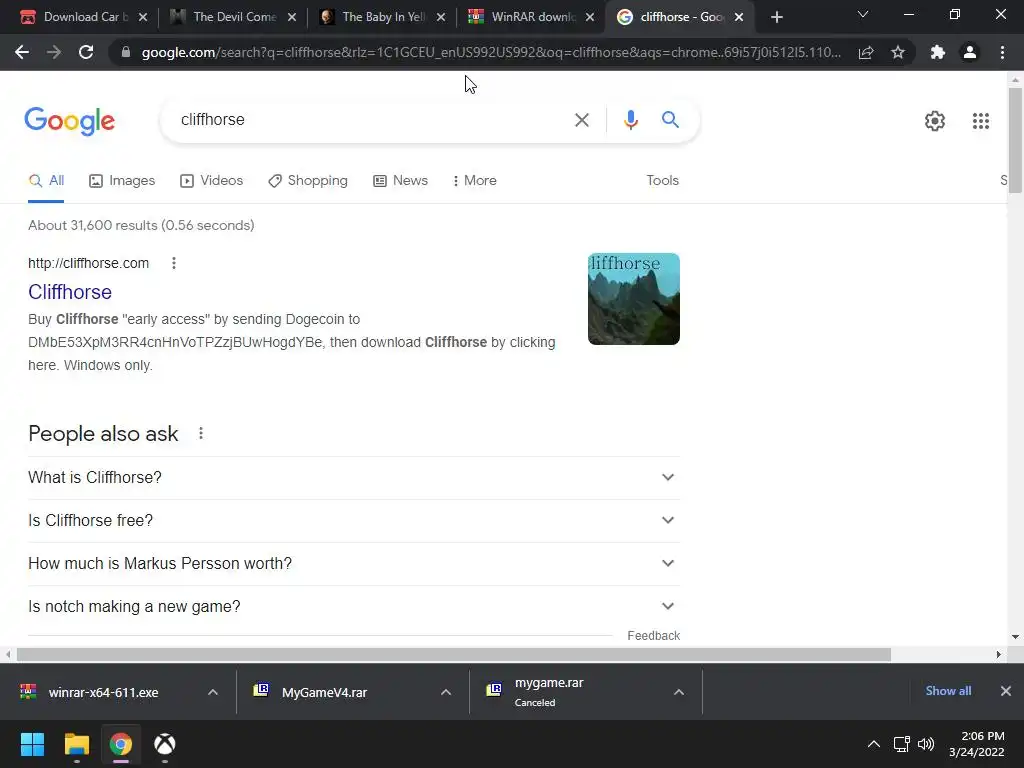Open the Cliffhorse mountain thumbnail

click(x=633, y=299)
